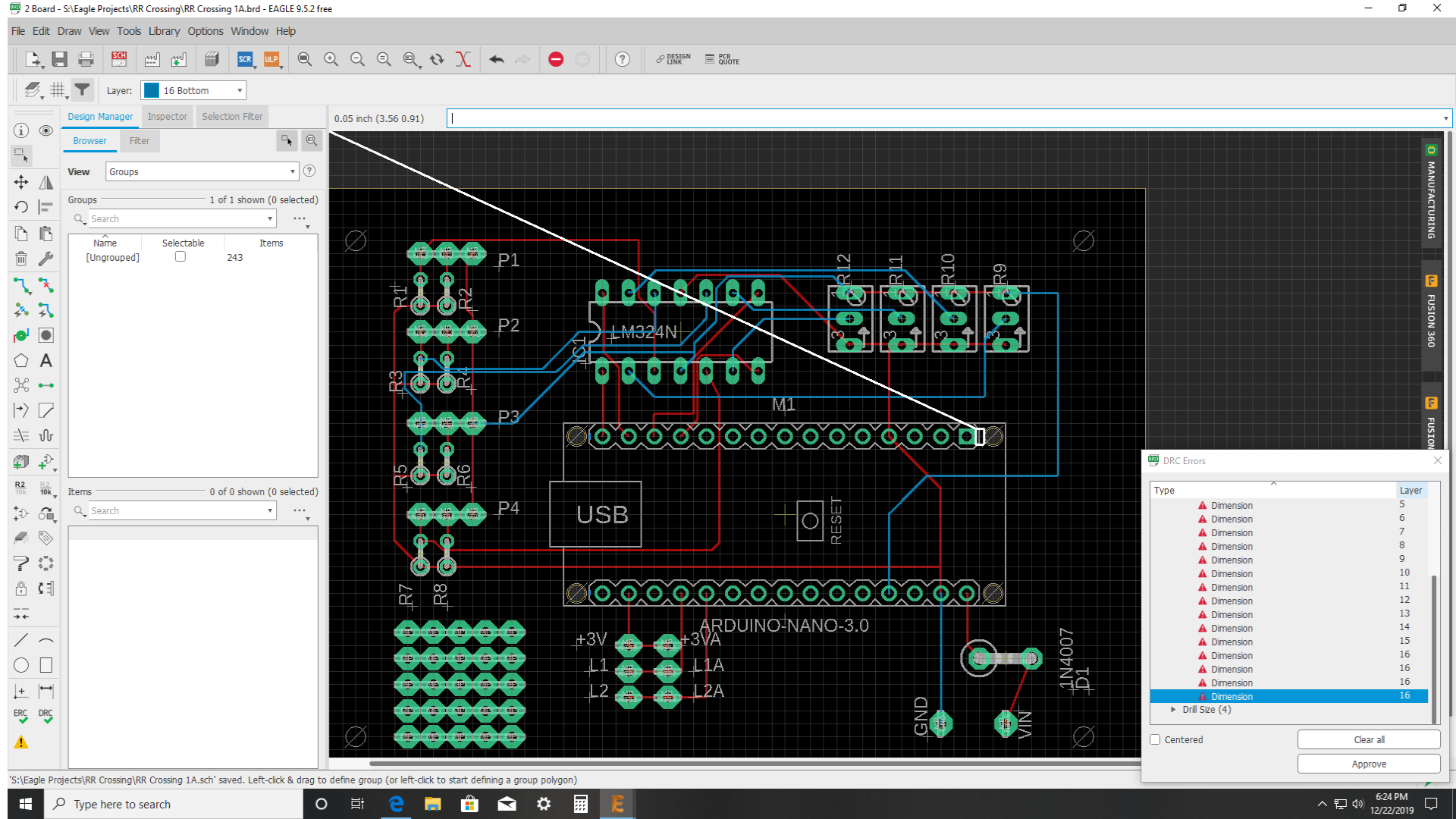Run the ERC check tool

(x=20, y=716)
